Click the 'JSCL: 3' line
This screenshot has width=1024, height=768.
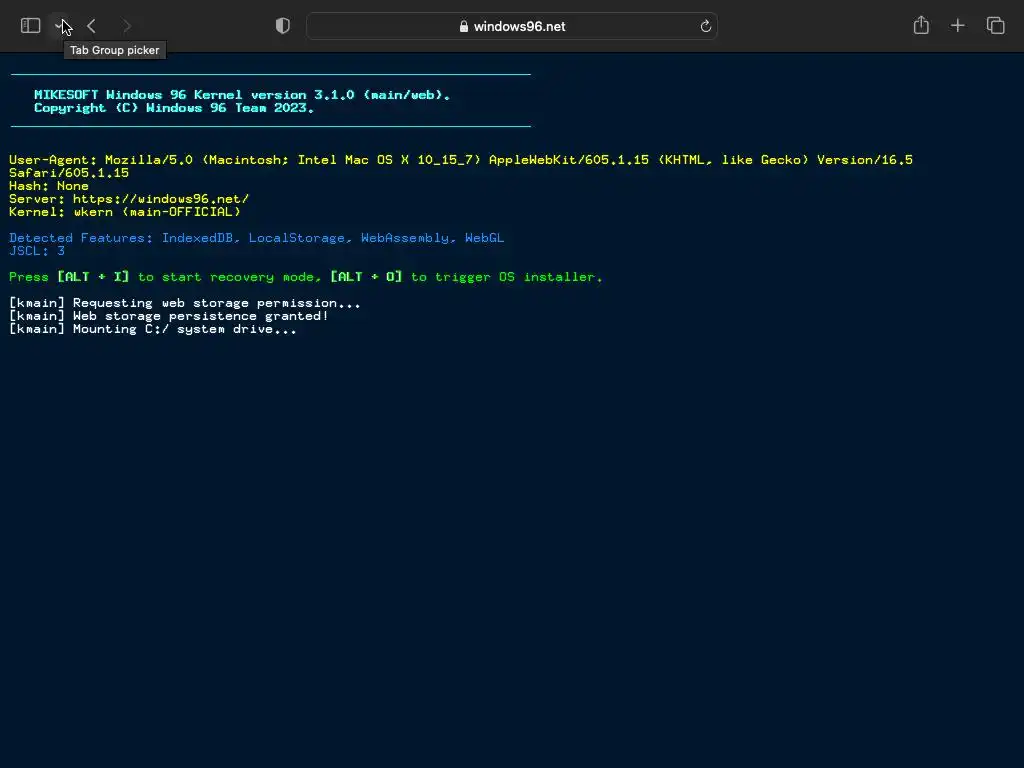(x=37, y=251)
